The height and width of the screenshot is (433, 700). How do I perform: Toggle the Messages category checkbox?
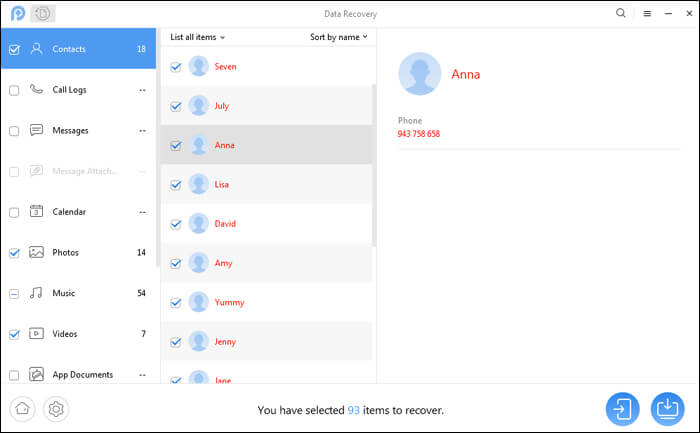14,131
